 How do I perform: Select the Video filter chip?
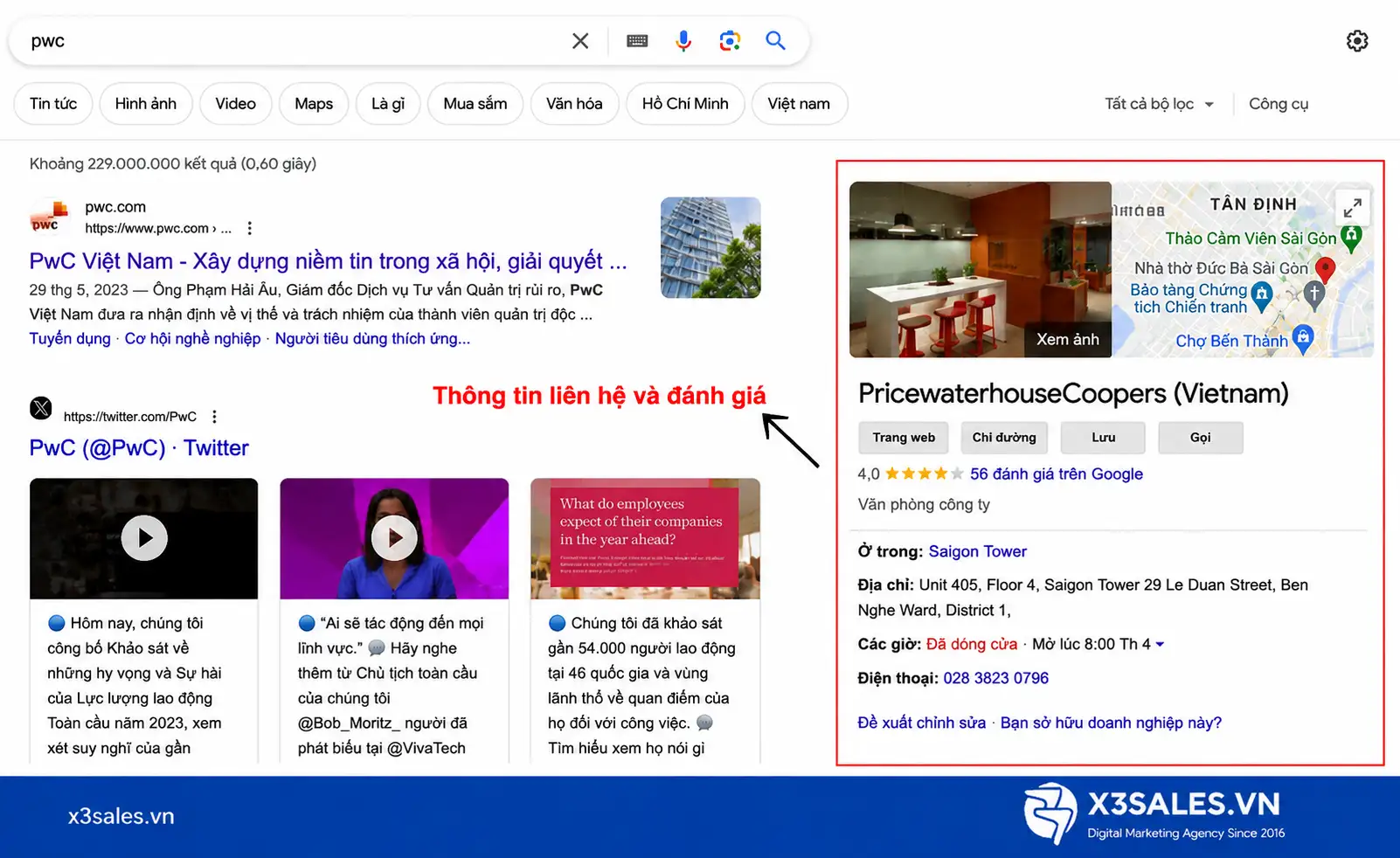click(236, 104)
